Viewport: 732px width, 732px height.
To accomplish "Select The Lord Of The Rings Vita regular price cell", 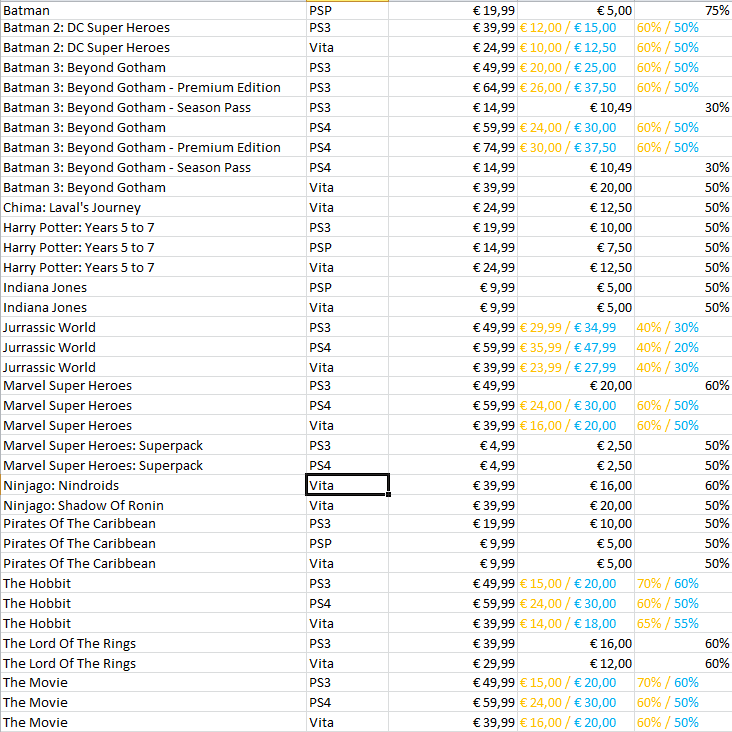I will pyautogui.click(x=453, y=663).
